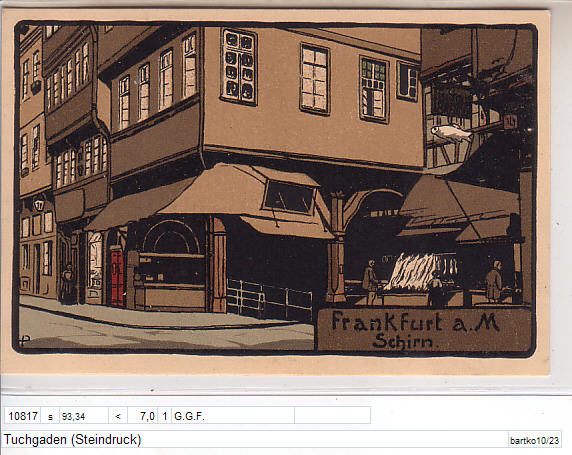
Task: Click the '<' symbol cell in the table
Action: 118,415
